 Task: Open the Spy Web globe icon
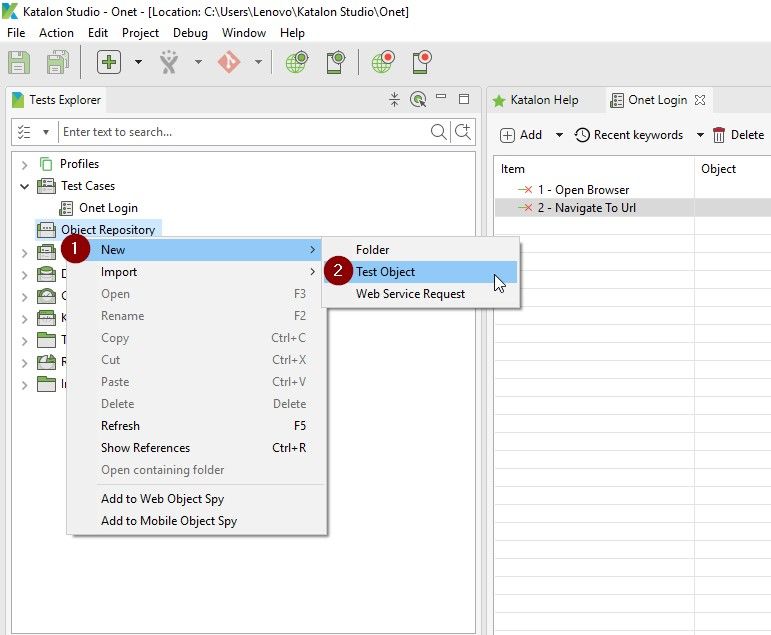[296, 62]
